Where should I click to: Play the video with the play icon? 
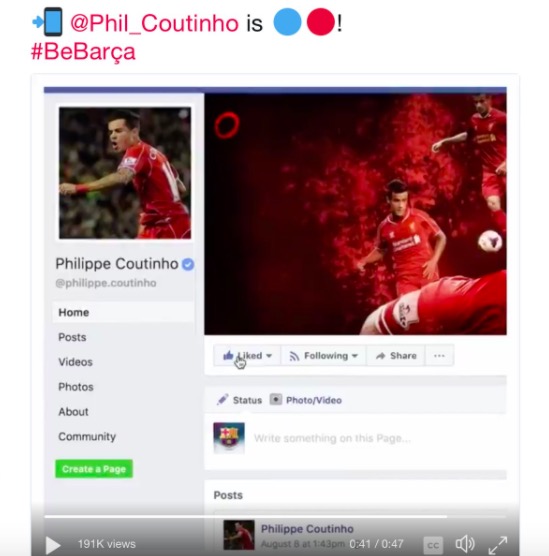pos(53,544)
